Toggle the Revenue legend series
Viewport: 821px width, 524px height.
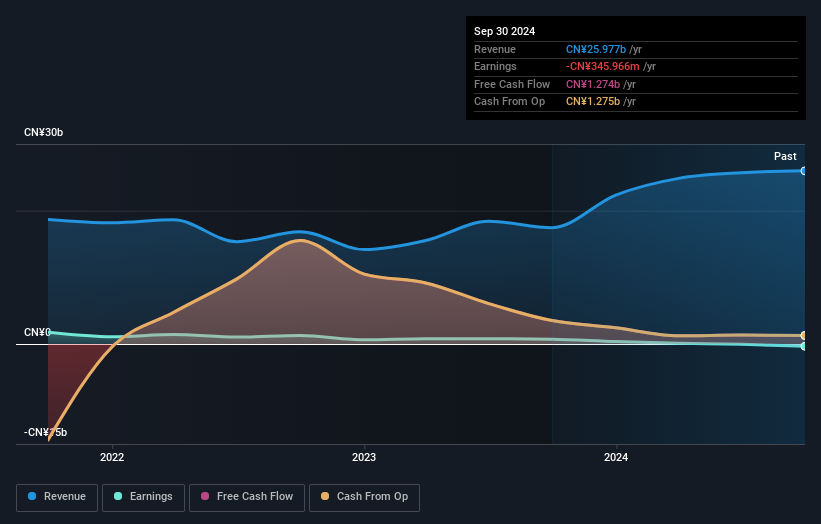click(x=57, y=497)
